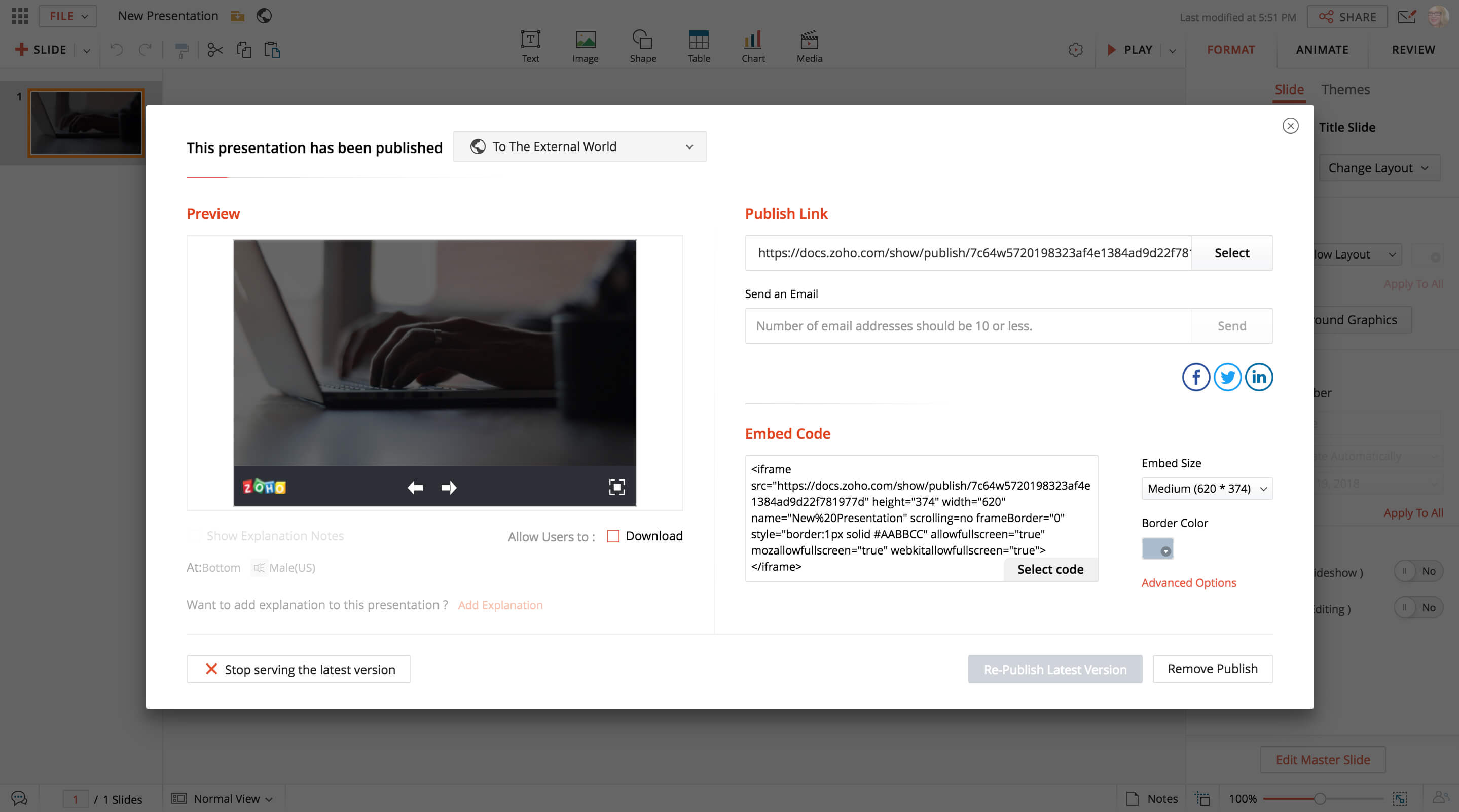
Task: Close the publish dialog
Action: [x=1290, y=126]
